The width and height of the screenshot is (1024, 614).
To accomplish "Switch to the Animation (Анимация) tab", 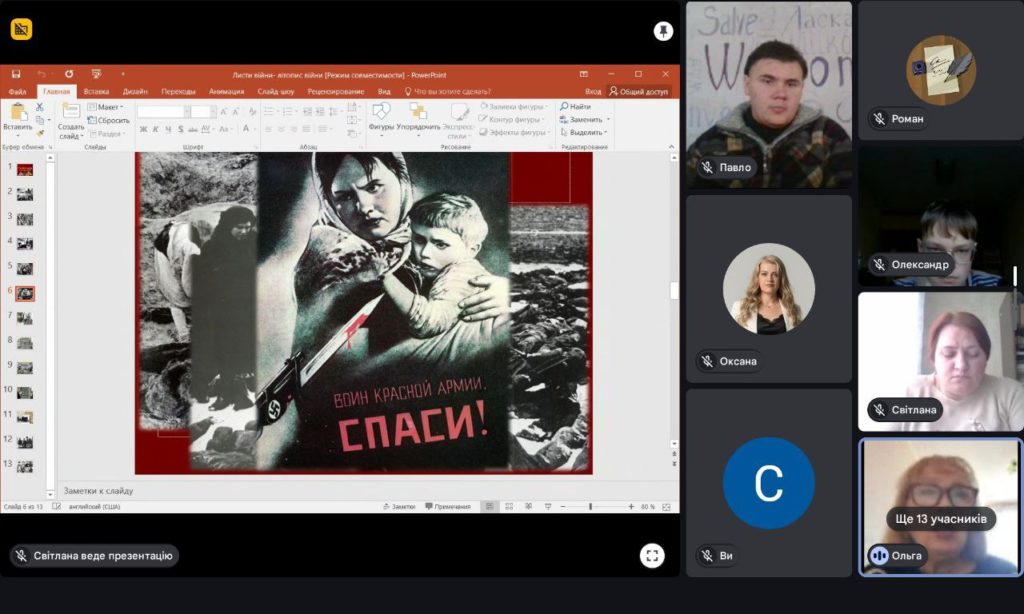I will coord(226,91).
